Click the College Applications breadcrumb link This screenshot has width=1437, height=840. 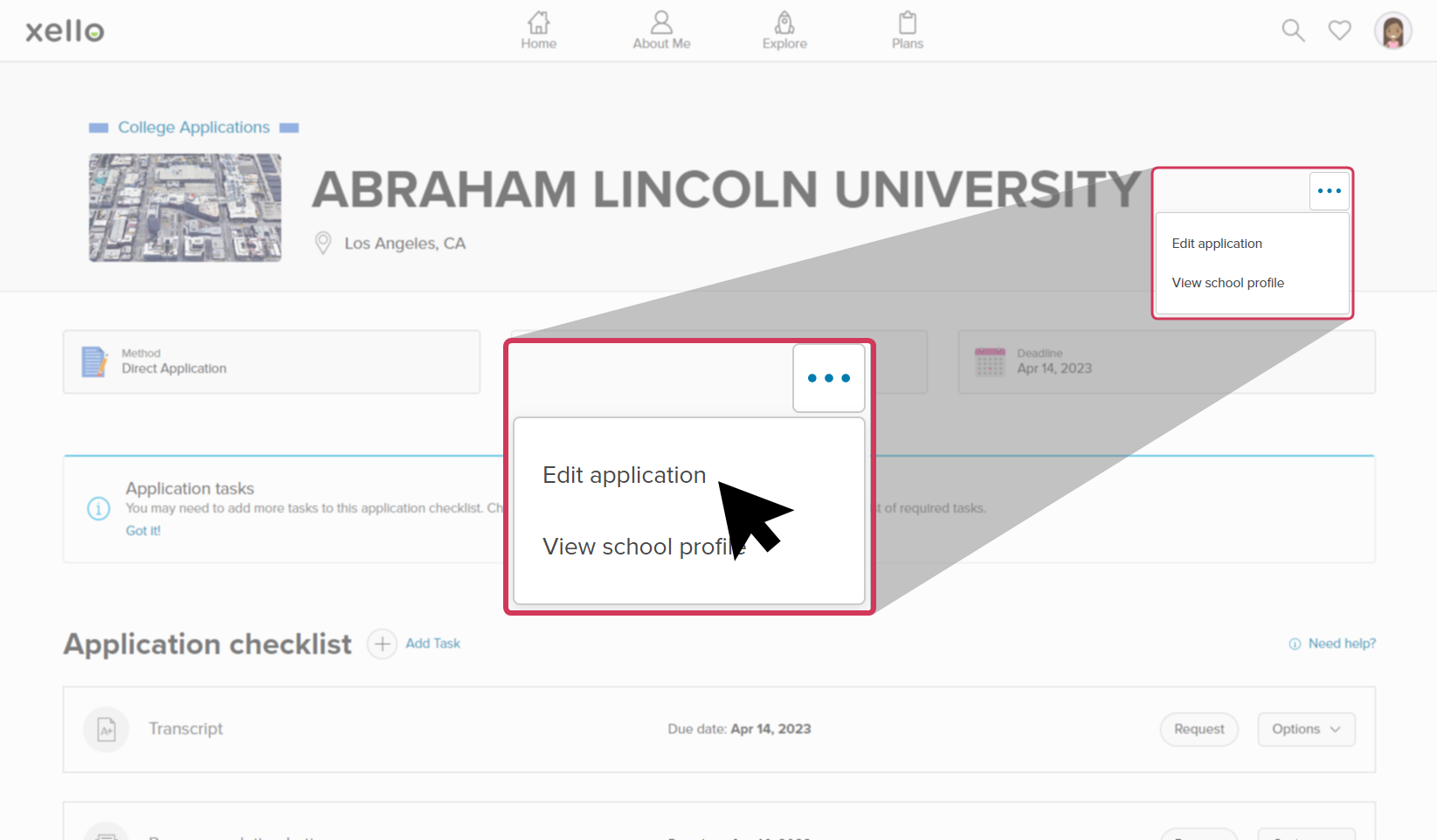point(194,127)
